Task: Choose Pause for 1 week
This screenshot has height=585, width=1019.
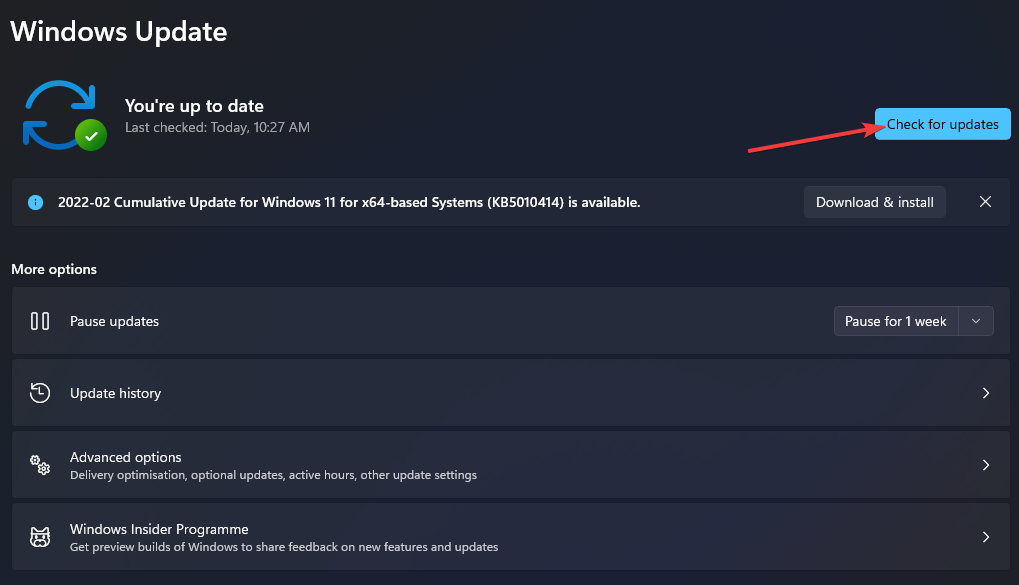Action: click(895, 321)
